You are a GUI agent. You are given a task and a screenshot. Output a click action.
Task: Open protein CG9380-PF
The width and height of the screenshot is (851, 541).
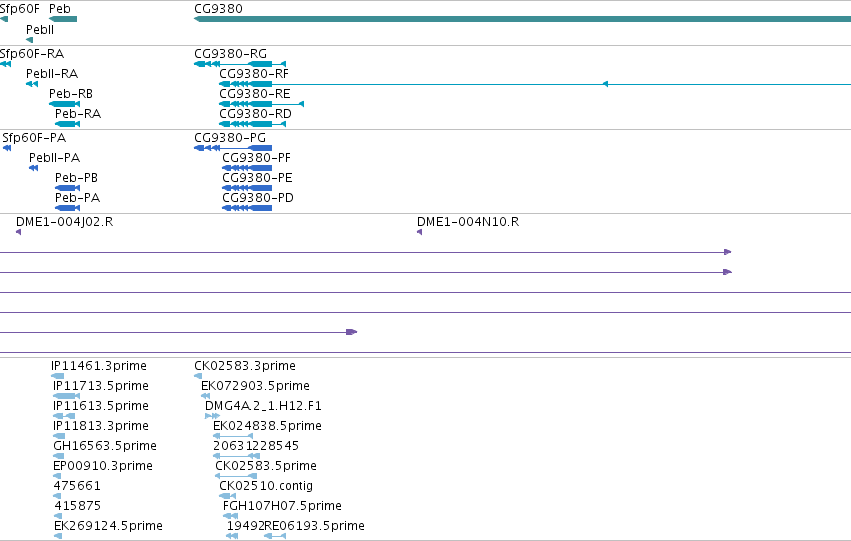(x=256, y=158)
